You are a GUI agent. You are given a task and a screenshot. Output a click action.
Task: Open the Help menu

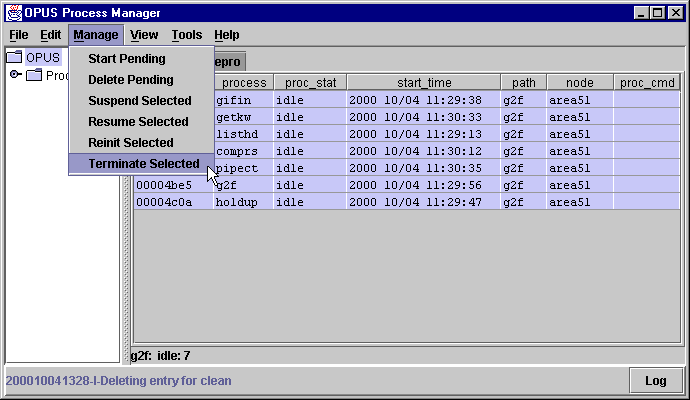tap(227, 35)
